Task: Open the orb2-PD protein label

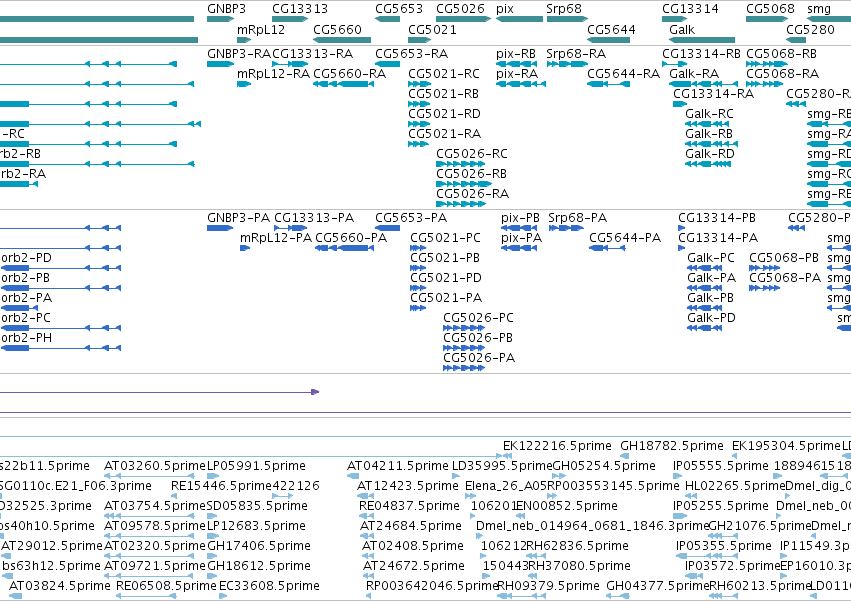Action: click(x=26, y=258)
